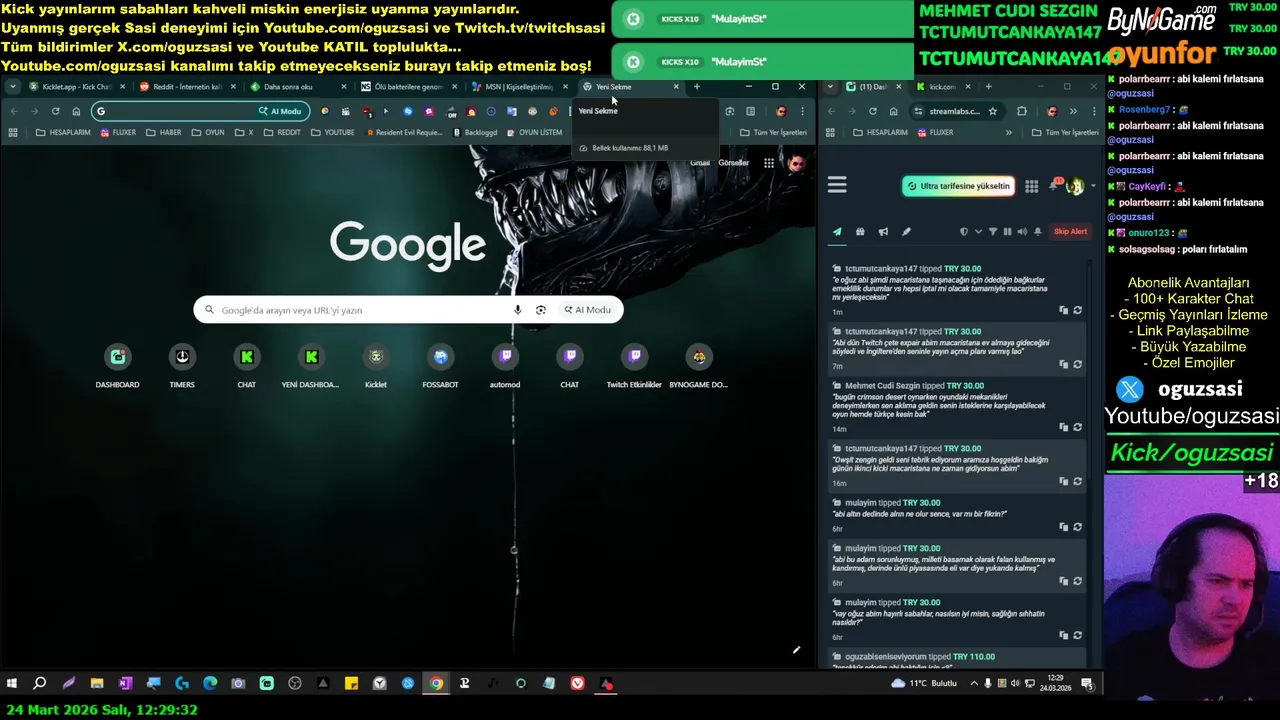The height and width of the screenshot is (720, 1280).
Task: Open the DASHBOARD shortcut
Action: click(x=117, y=366)
